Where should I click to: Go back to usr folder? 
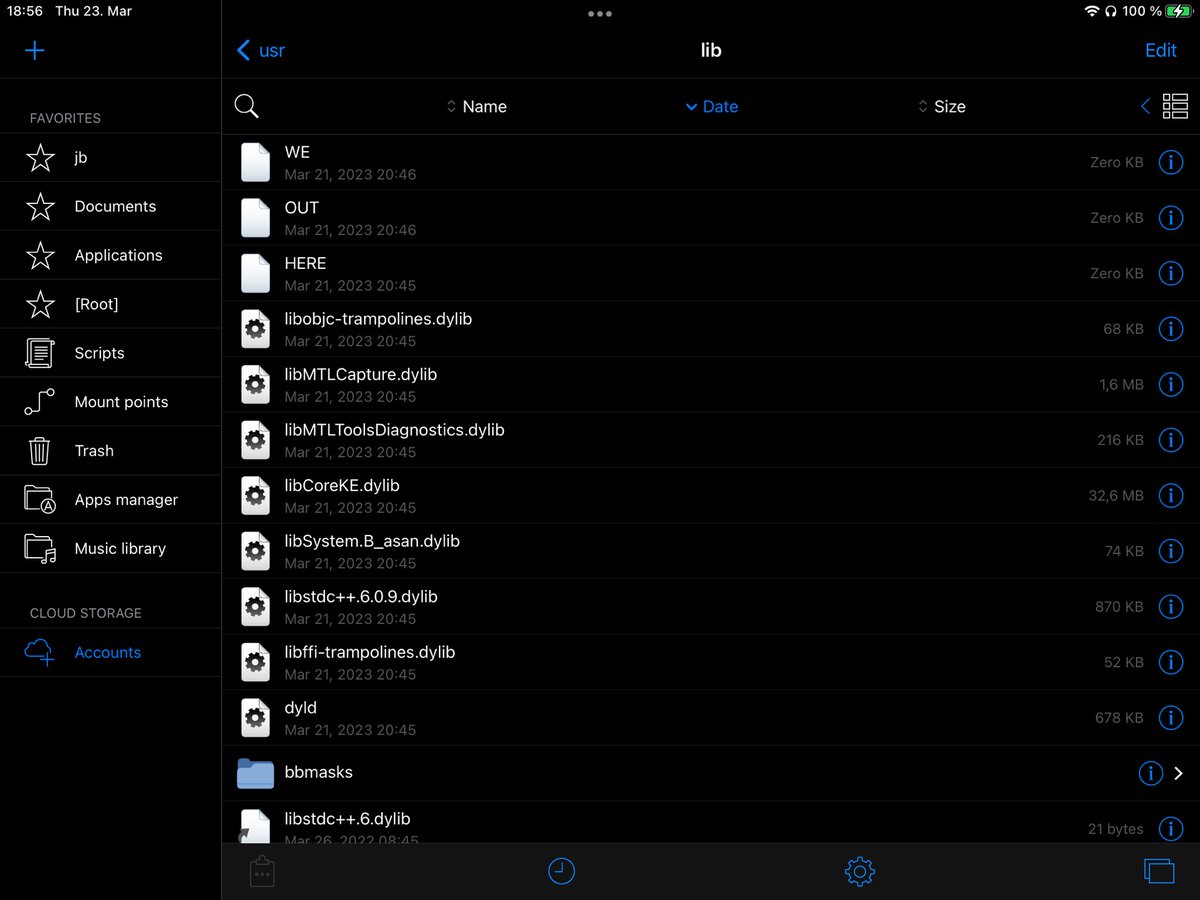261,50
